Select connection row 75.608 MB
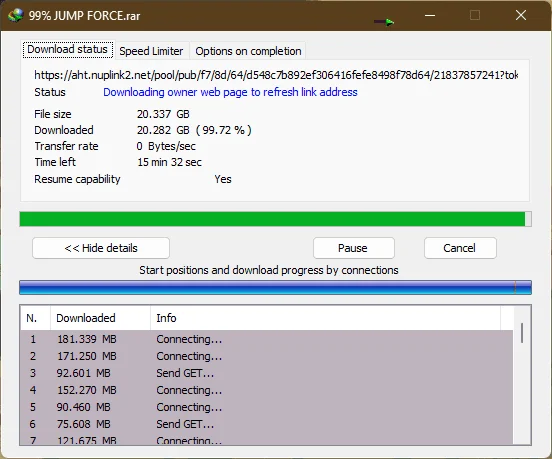Screen dimensions: 552x459 click(266, 424)
